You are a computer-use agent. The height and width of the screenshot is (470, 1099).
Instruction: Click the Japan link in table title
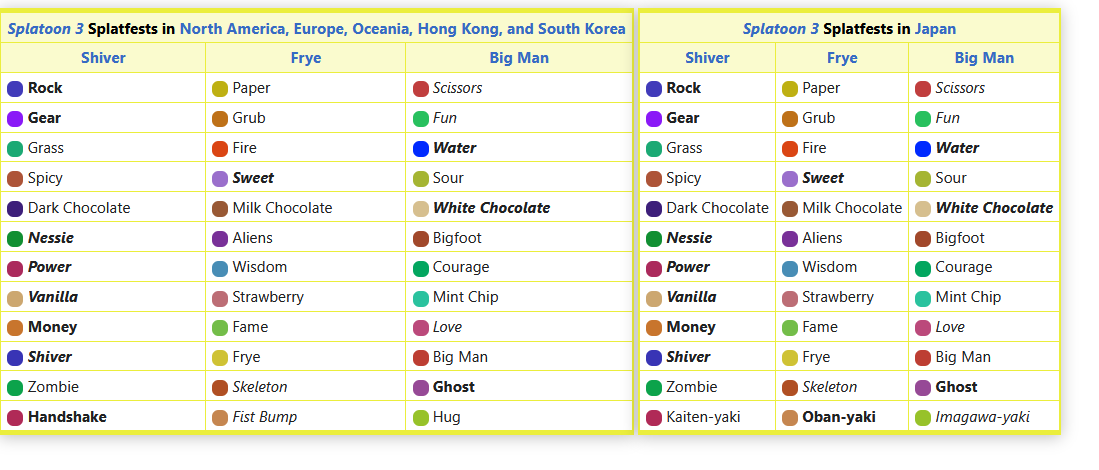(935, 29)
